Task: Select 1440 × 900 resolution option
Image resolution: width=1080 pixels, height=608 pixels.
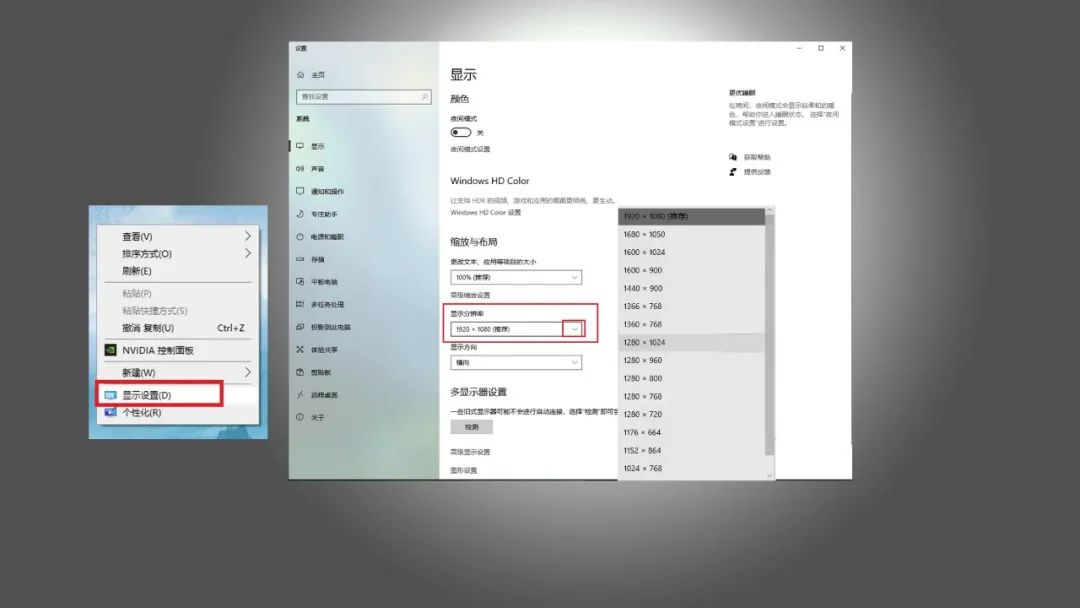Action: pos(692,288)
